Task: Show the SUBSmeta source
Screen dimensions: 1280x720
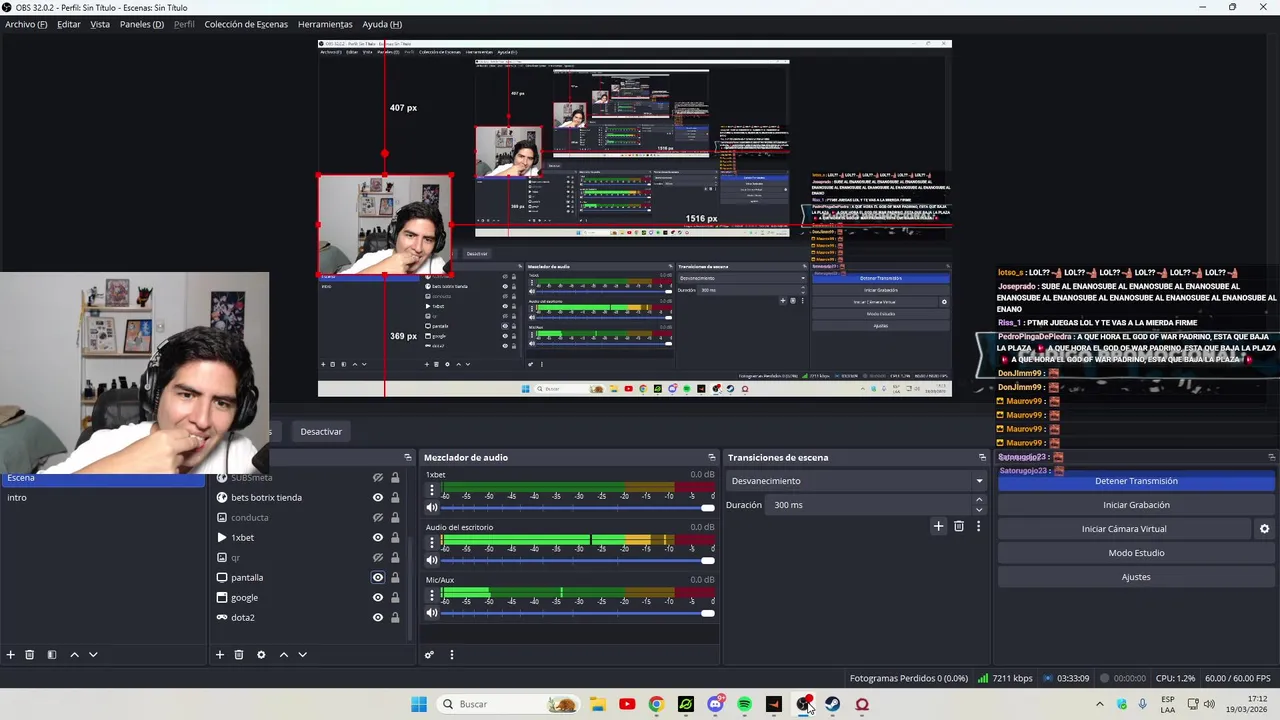Action: (378, 478)
